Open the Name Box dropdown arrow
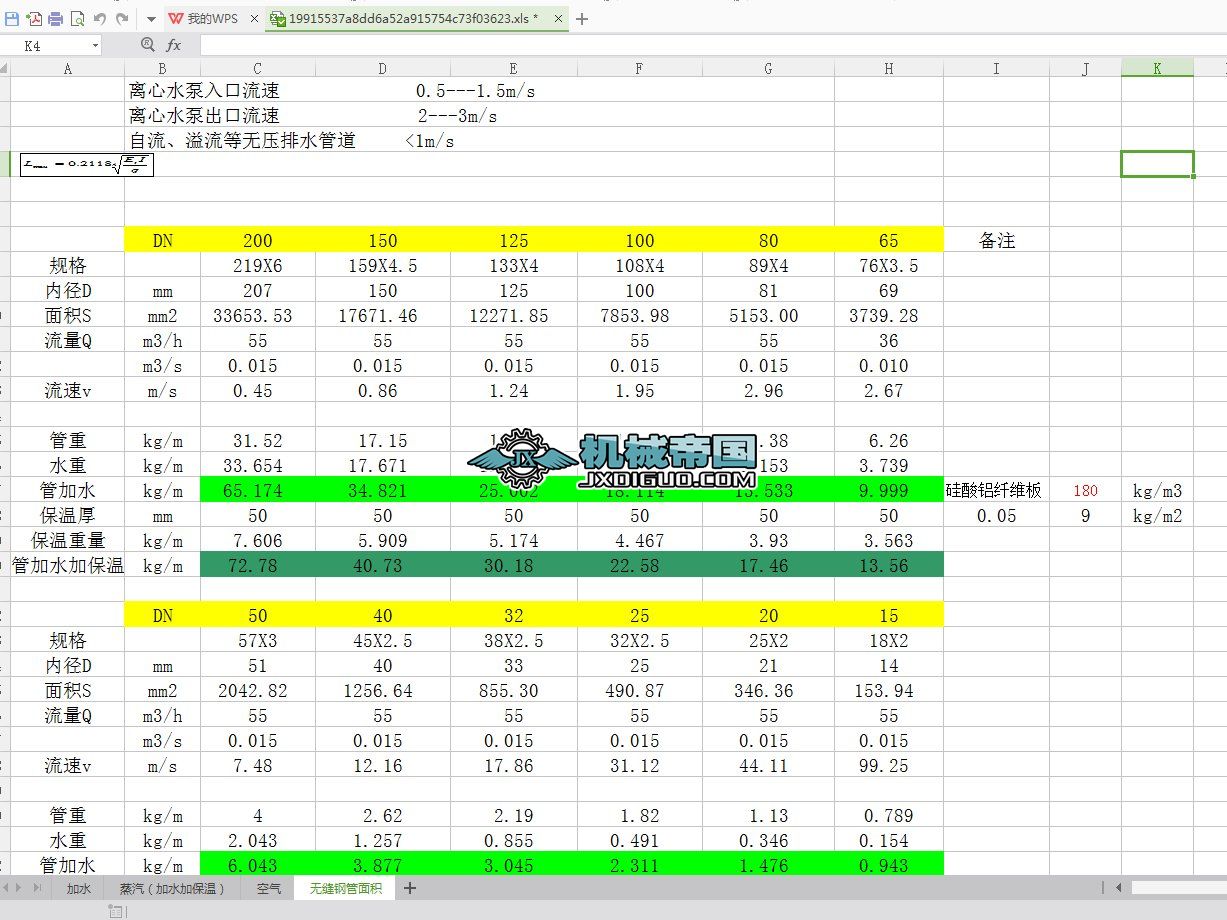The height and width of the screenshot is (920, 1227). click(x=96, y=45)
